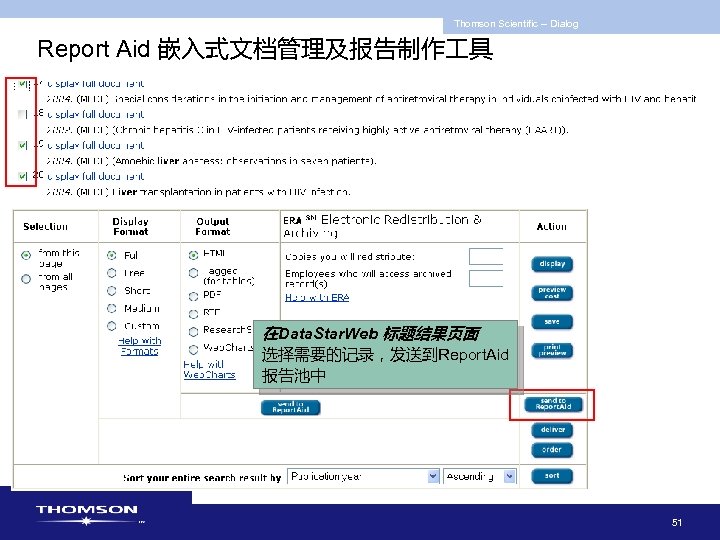Click the 'print preview' action button

click(x=552, y=351)
